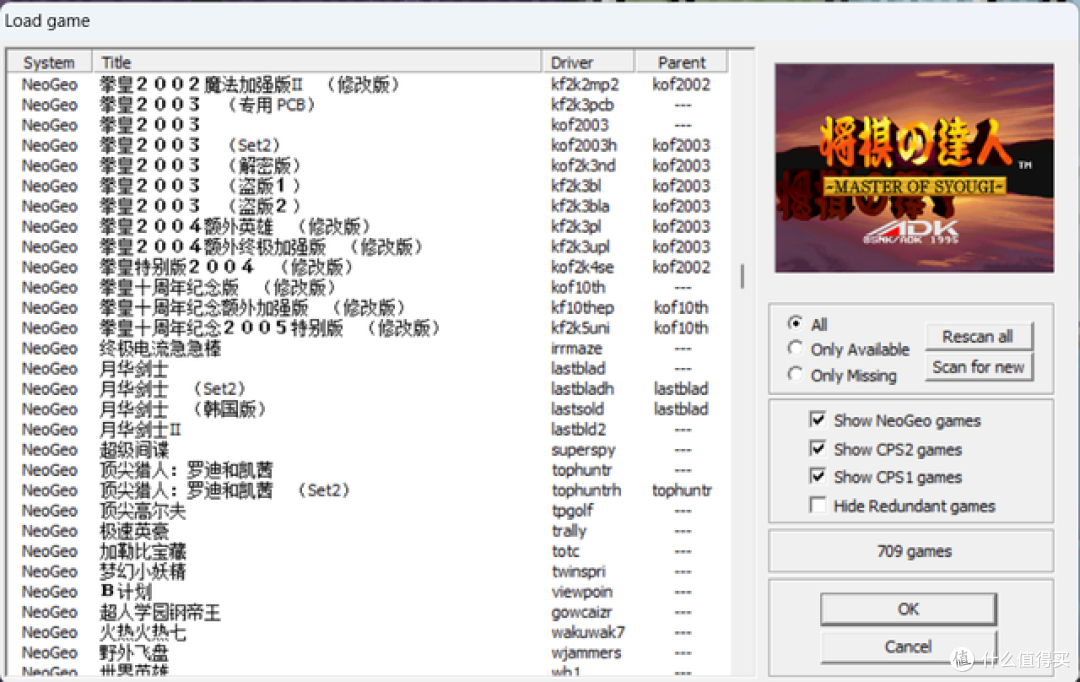
Task: Sort list by the System column header
Action: [x=50, y=62]
